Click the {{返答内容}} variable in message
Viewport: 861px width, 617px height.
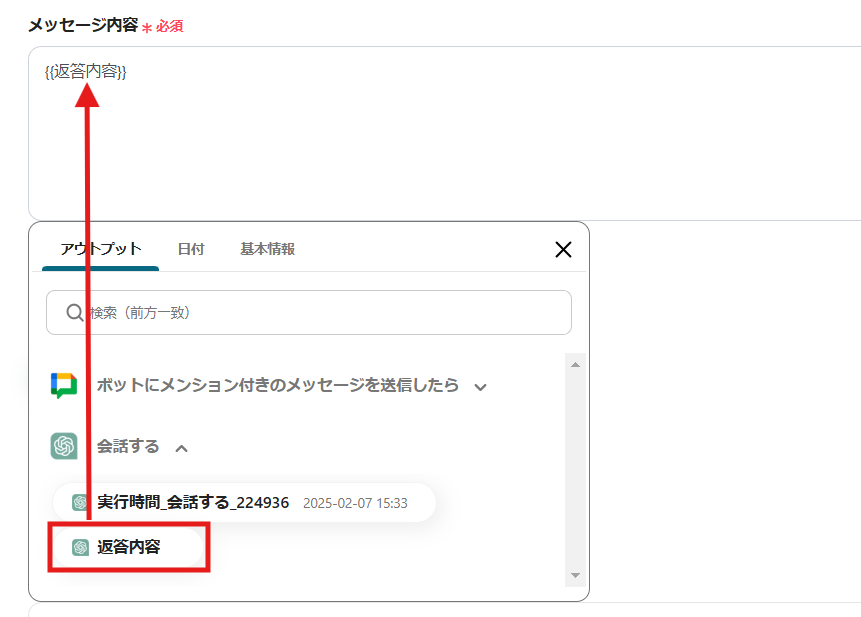pos(86,71)
